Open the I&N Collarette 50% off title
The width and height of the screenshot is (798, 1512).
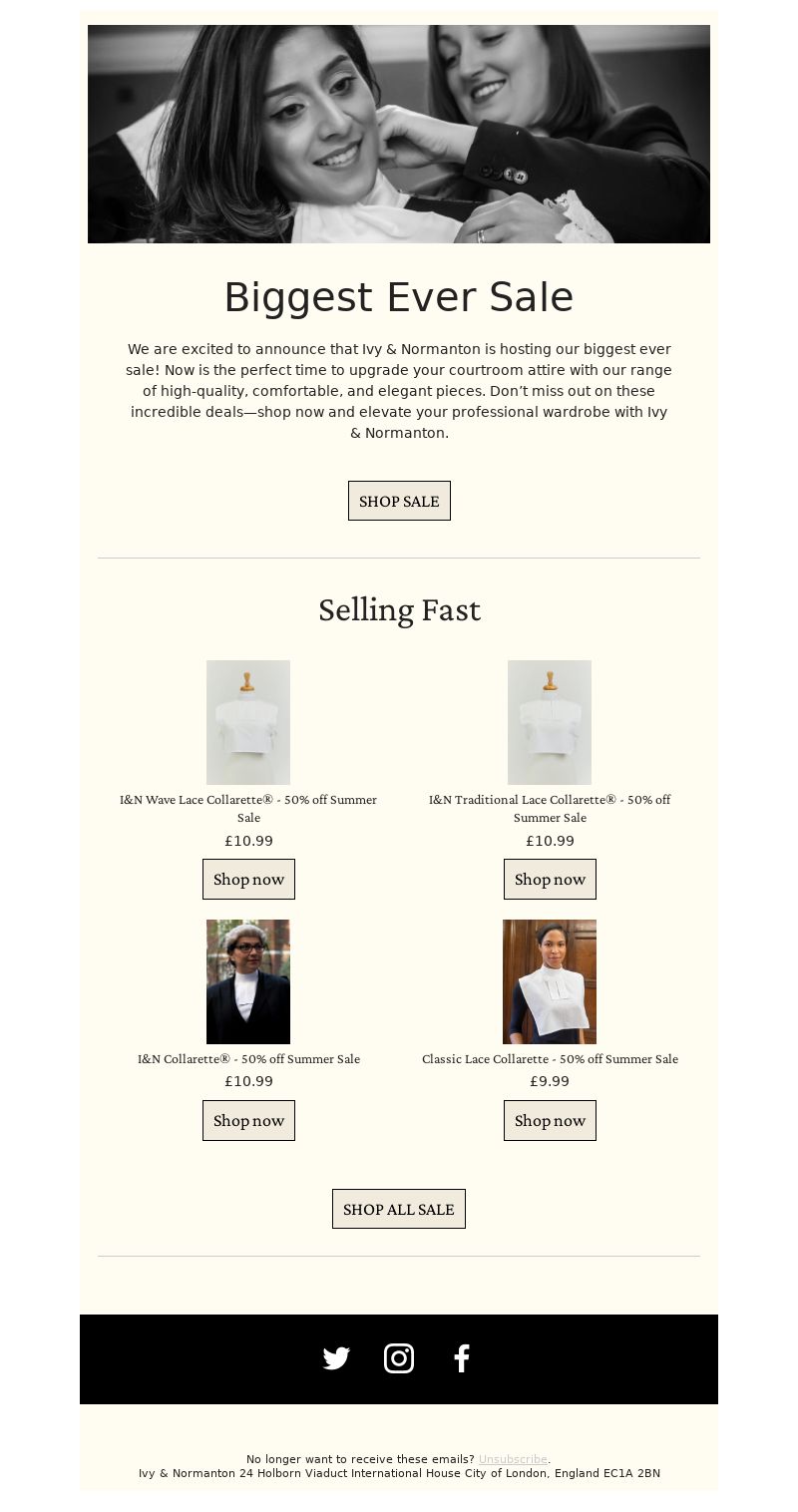[248, 1059]
